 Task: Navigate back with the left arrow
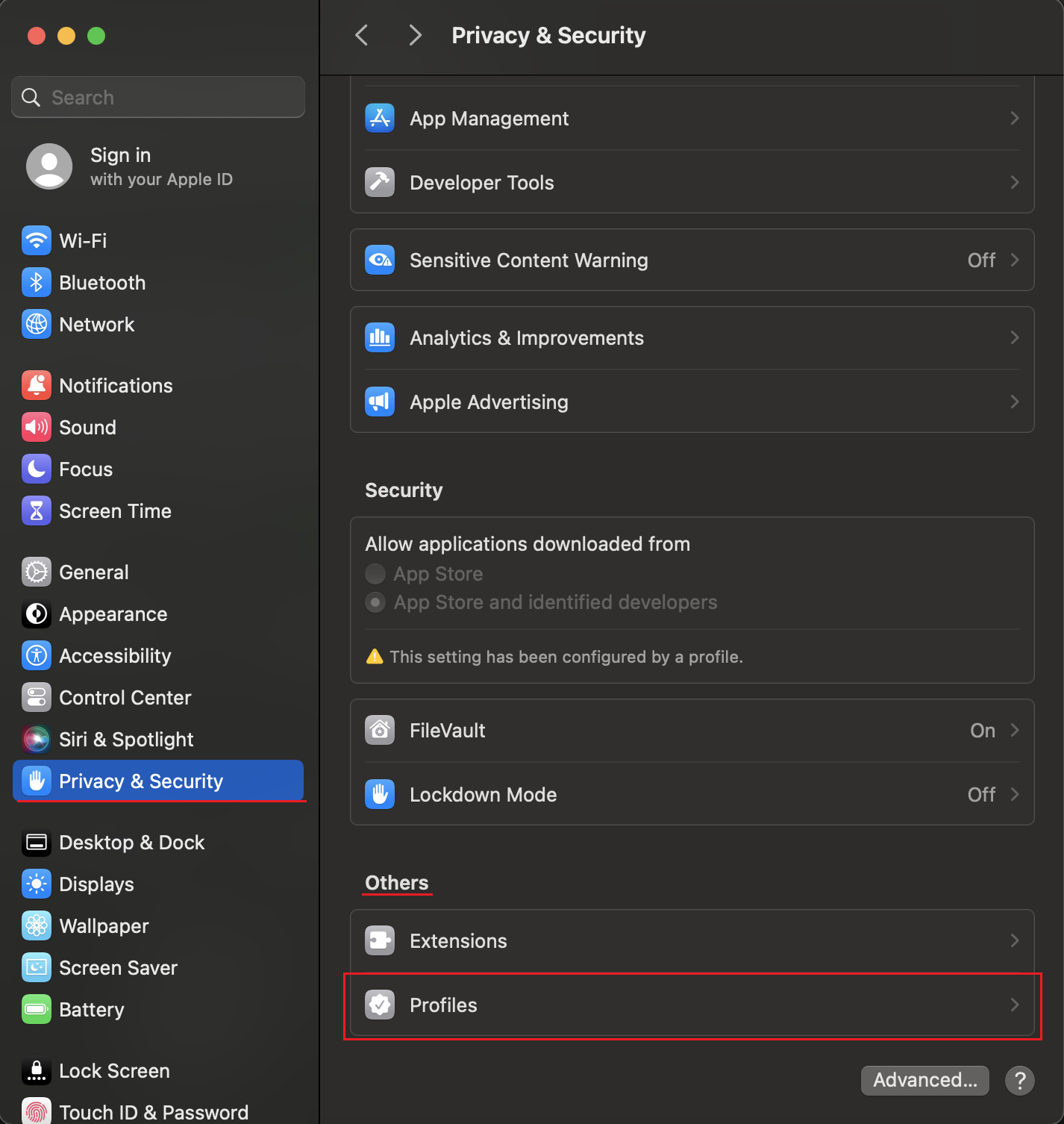point(362,34)
